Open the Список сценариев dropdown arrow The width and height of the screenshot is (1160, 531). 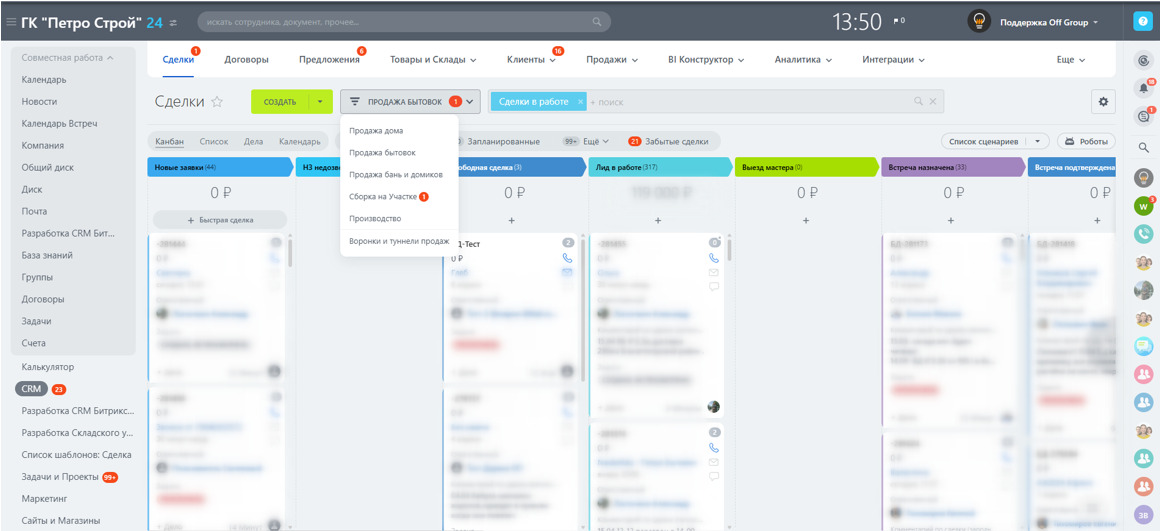(1039, 141)
